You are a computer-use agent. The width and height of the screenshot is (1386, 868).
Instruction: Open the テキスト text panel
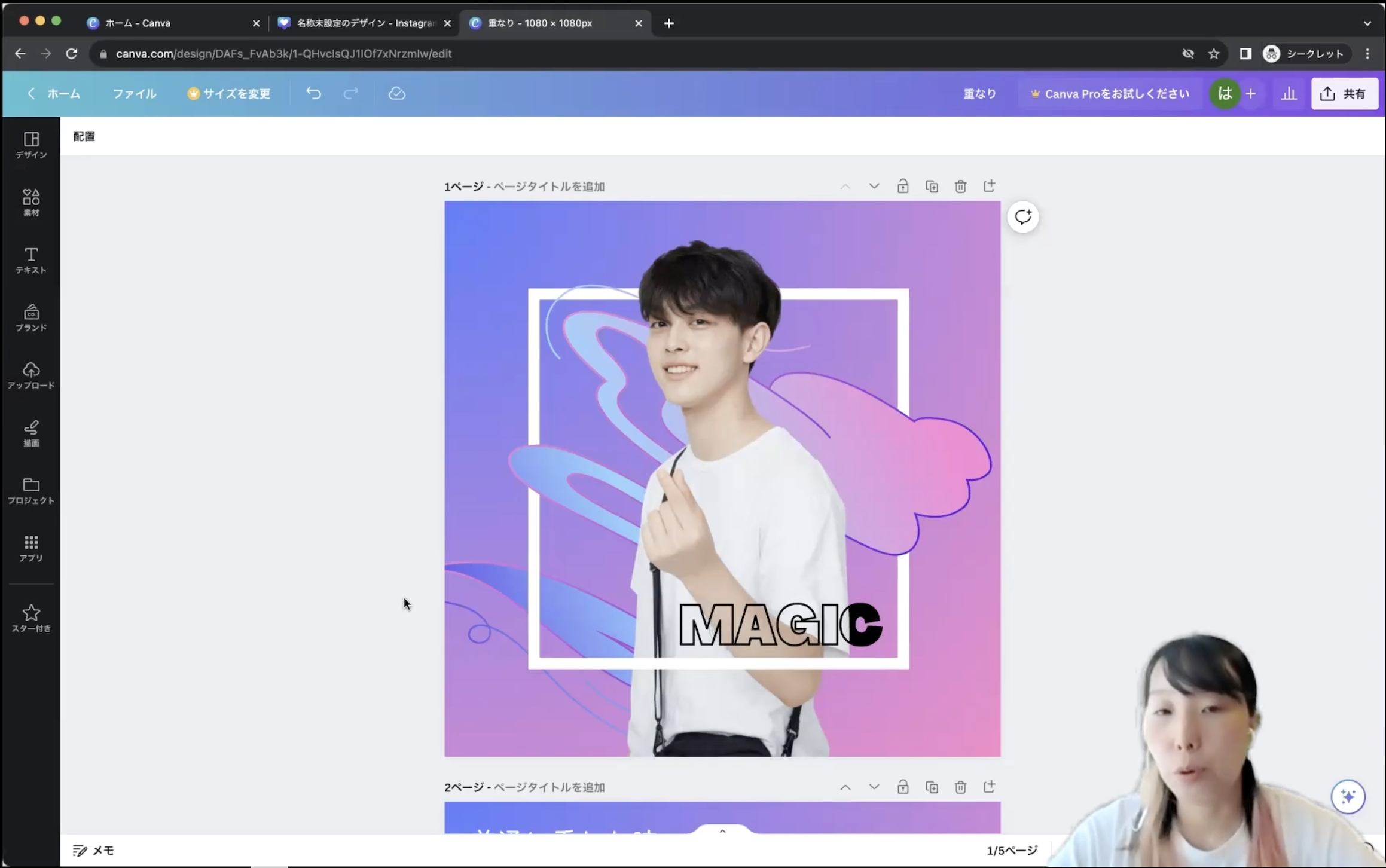[x=31, y=260]
